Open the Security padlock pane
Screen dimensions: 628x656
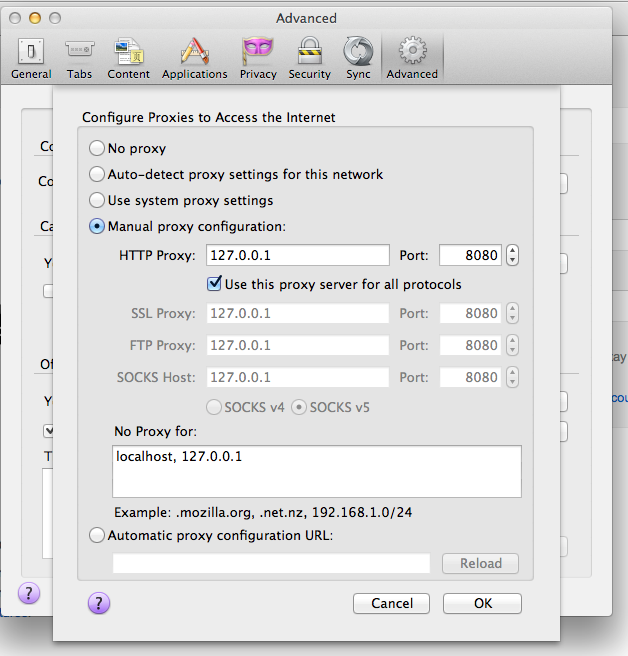click(309, 58)
